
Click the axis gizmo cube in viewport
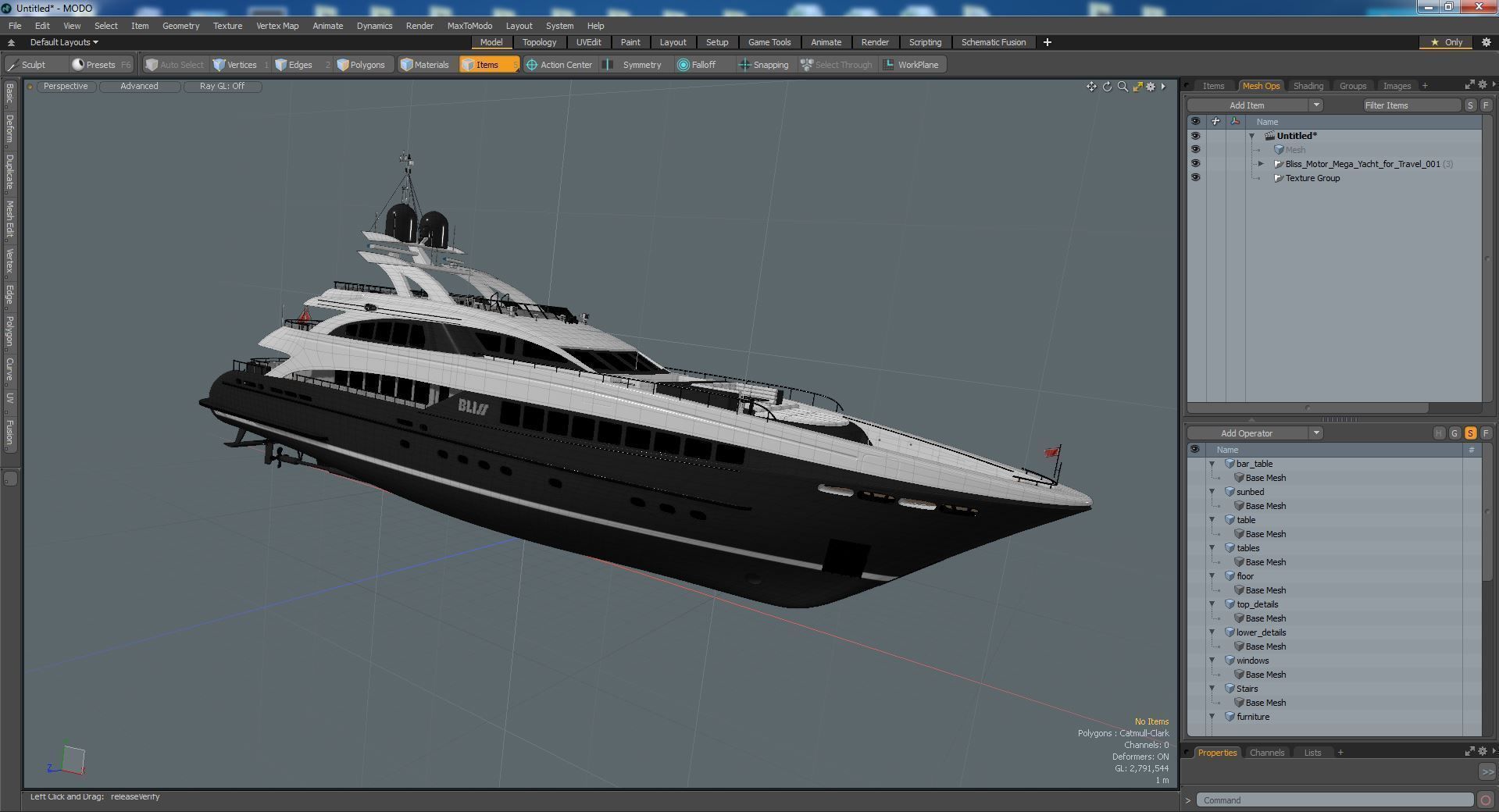pos(73,760)
